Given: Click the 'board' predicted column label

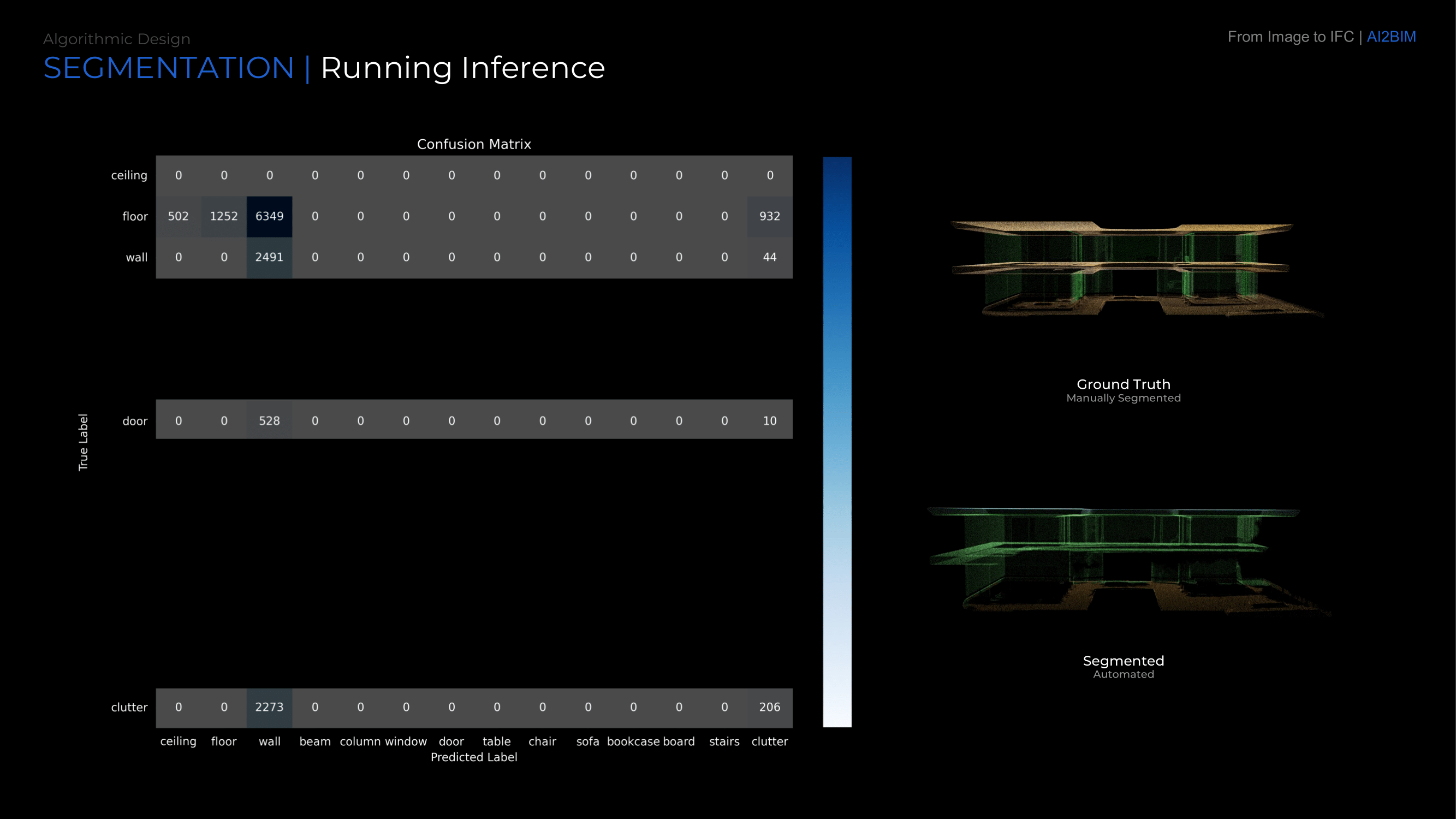Looking at the screenshot, I should pyautogui.click(x=679, y=741).
